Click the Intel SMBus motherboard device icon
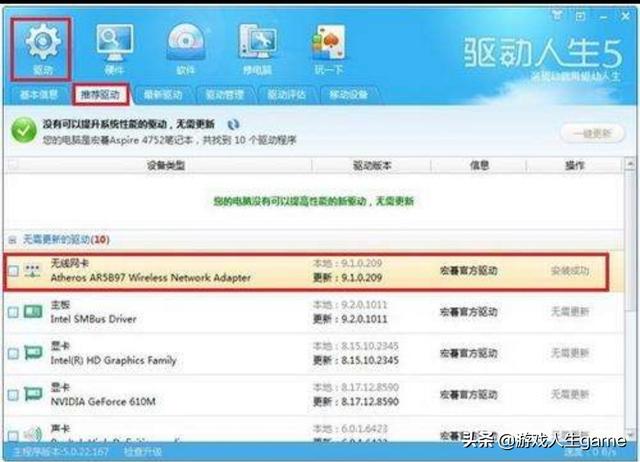This screenshot has width=640, height=462. [x=33, y=312]
